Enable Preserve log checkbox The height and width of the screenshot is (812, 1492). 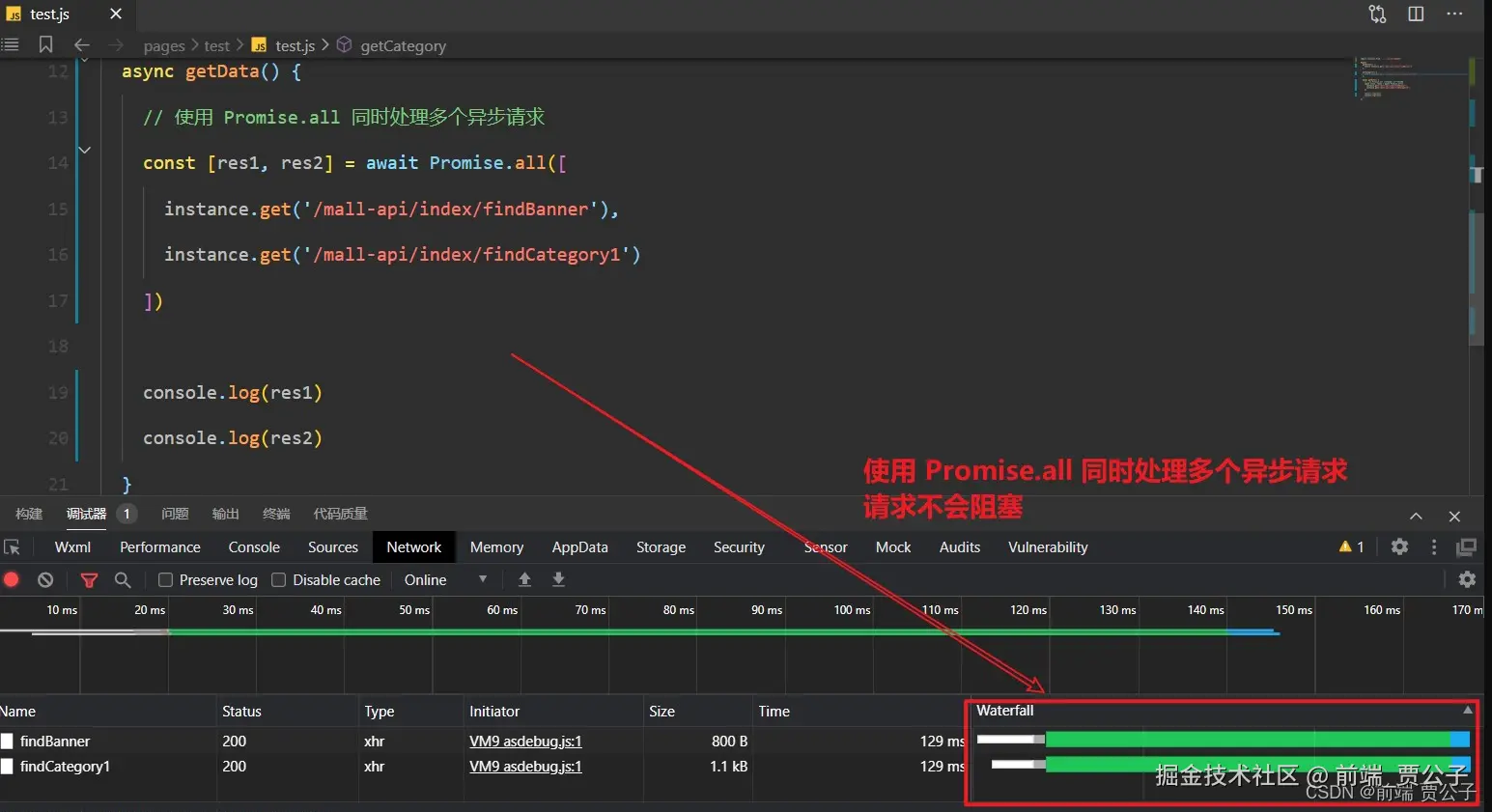165,579
